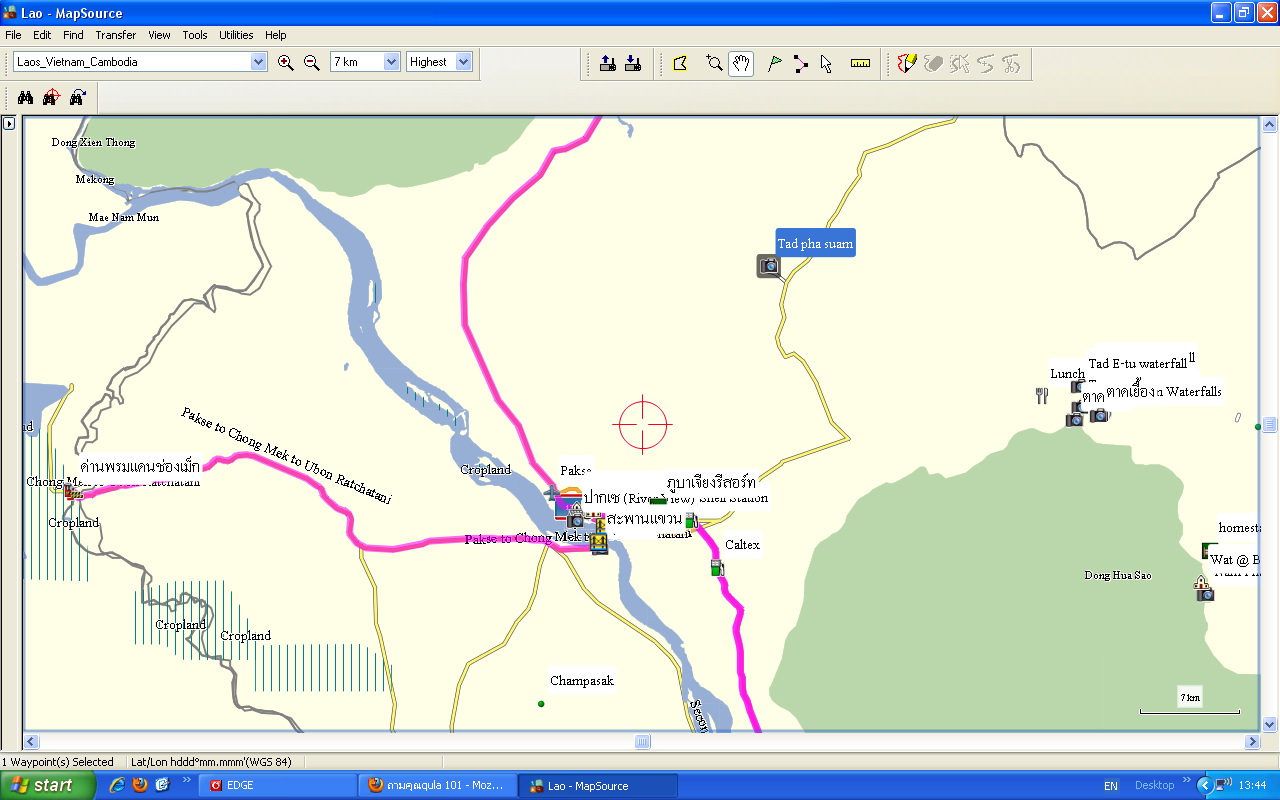Click the Tad pha suam waypoint label

click(x=815, y=244)
